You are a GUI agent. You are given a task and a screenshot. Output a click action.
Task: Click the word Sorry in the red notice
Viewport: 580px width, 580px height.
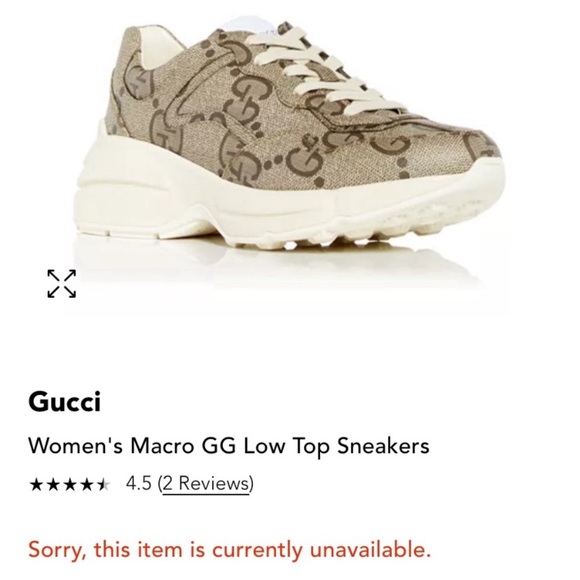[57, 550]
